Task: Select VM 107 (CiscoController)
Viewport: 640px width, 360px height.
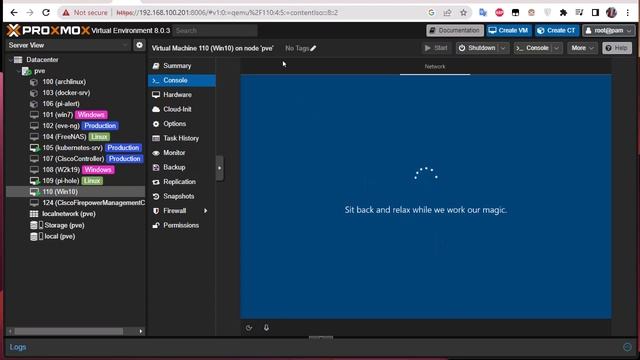Action: [x=73, y=159]
